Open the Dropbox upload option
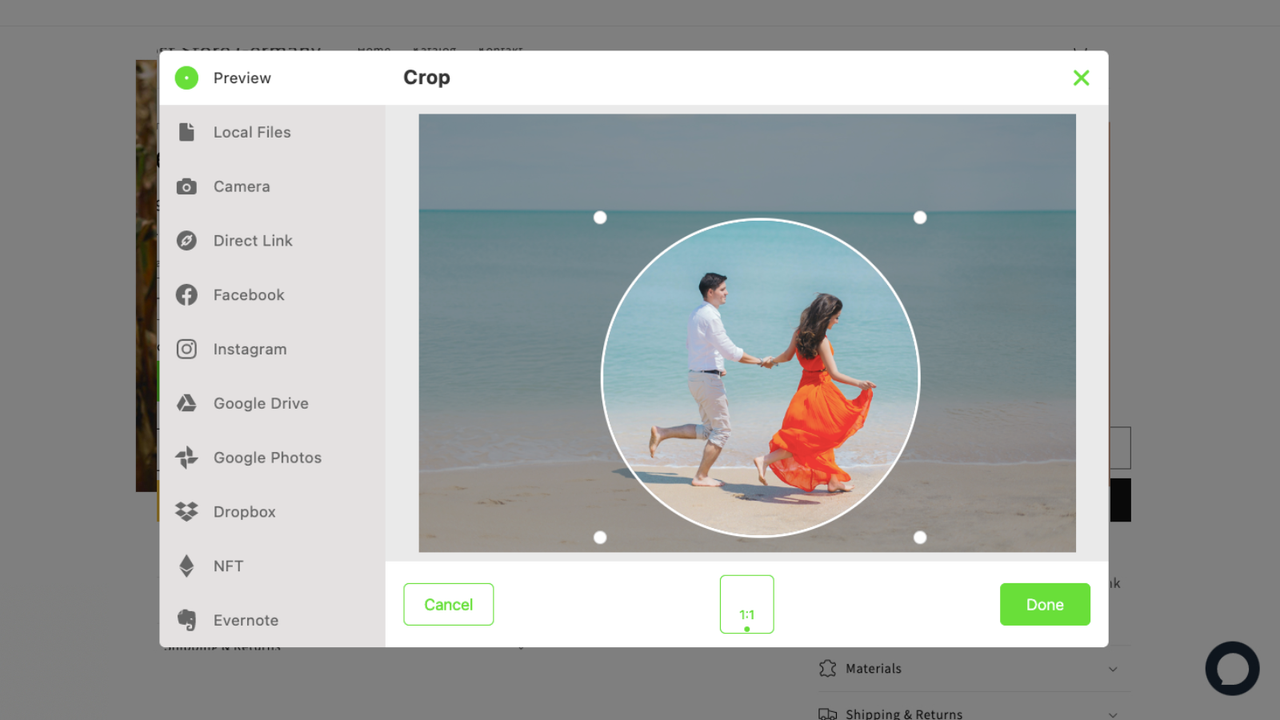Viewport: 1280px width, 720px height. (x=244, y=511)
